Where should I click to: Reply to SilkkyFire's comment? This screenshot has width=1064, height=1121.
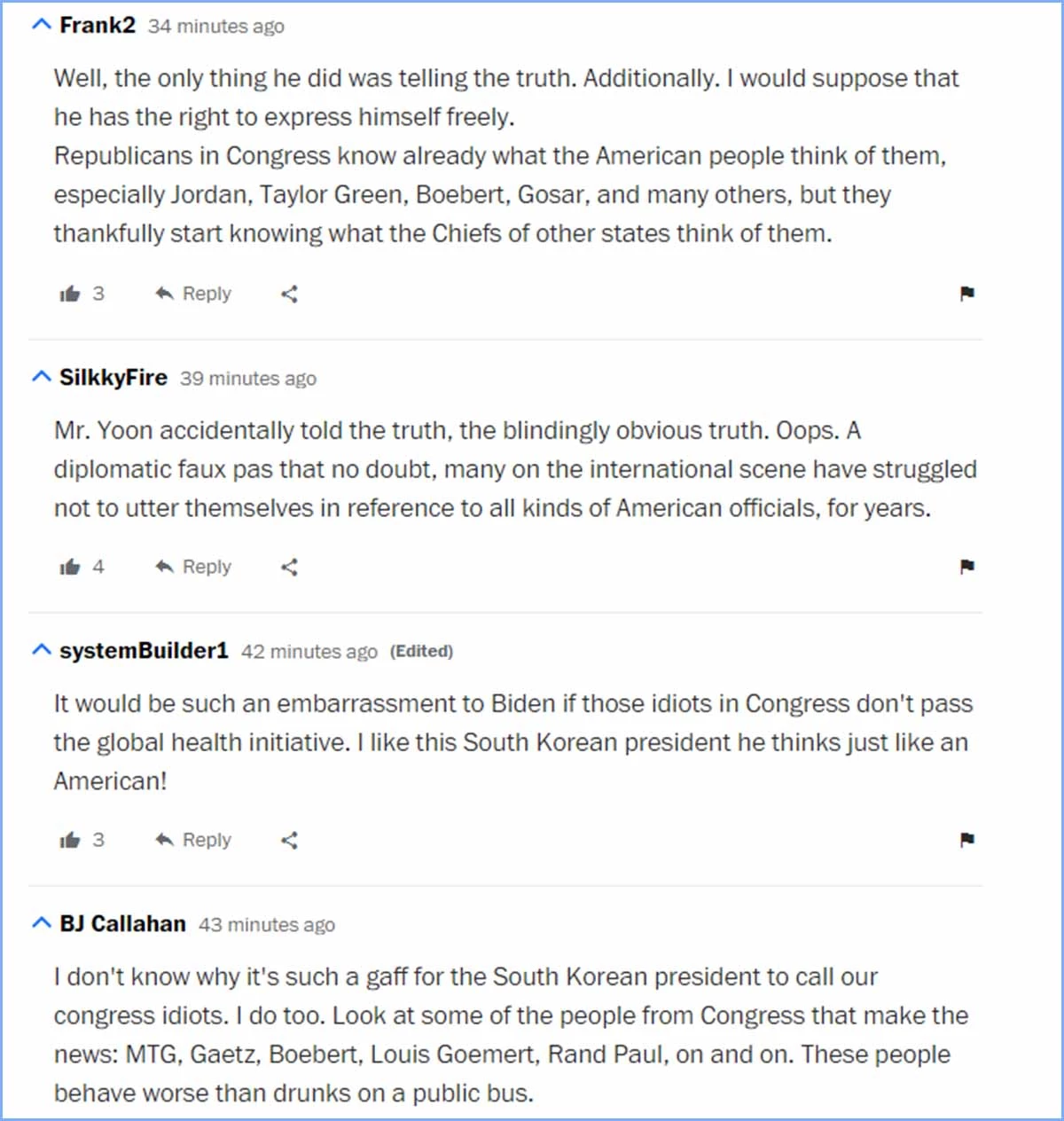pyautogui.click(x=192, y=567)
